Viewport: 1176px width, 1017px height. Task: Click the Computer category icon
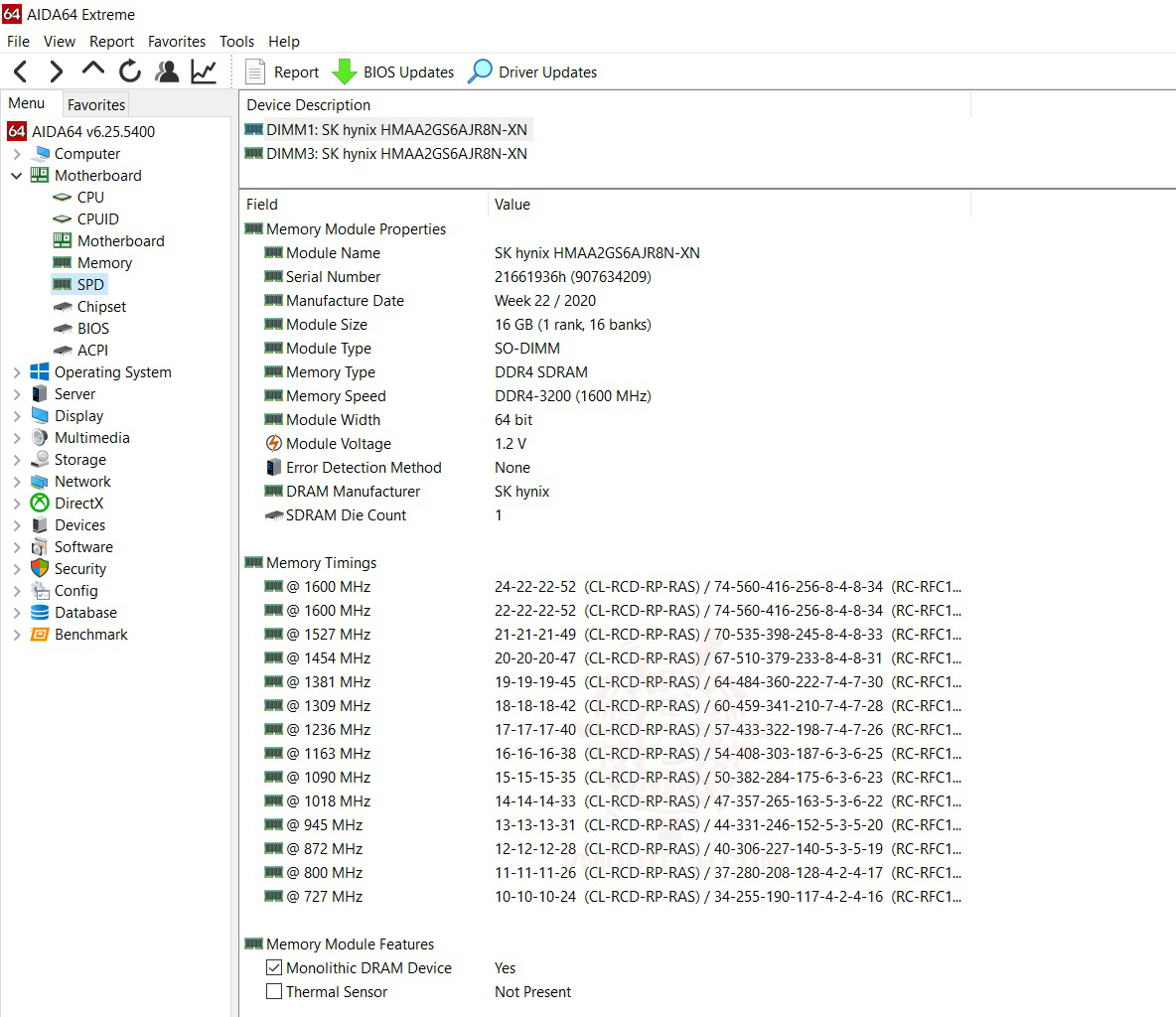tap(40, 153)
